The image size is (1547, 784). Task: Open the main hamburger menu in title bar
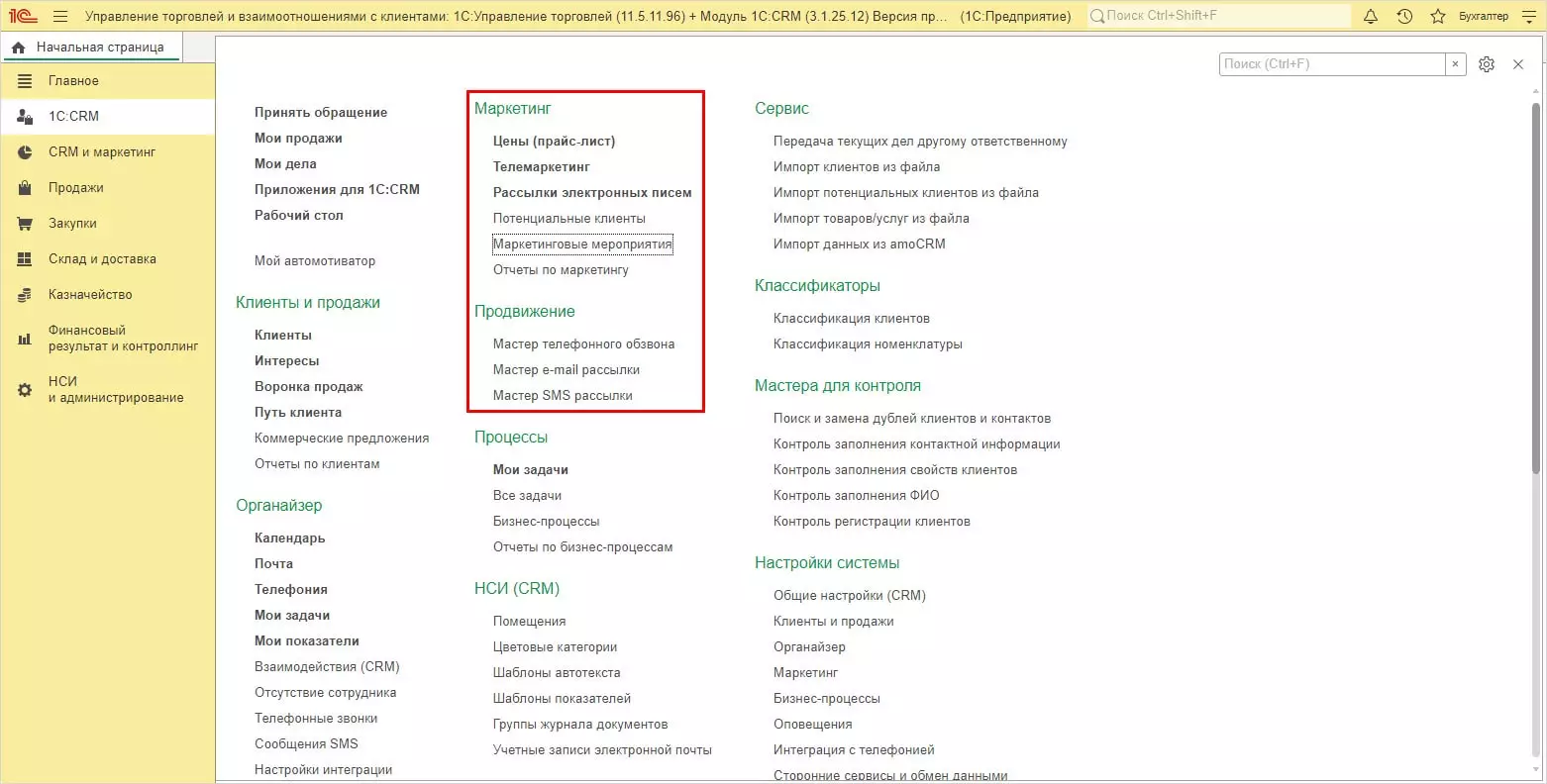coord(60,16)
